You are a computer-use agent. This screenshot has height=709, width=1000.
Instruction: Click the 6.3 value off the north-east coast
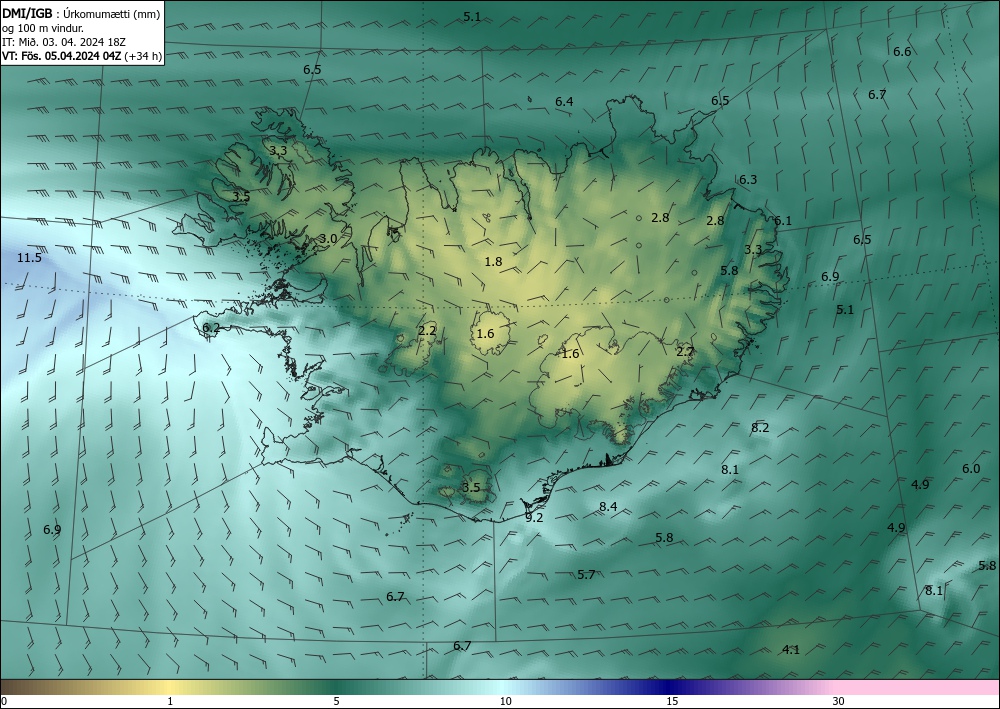[748, 180]
